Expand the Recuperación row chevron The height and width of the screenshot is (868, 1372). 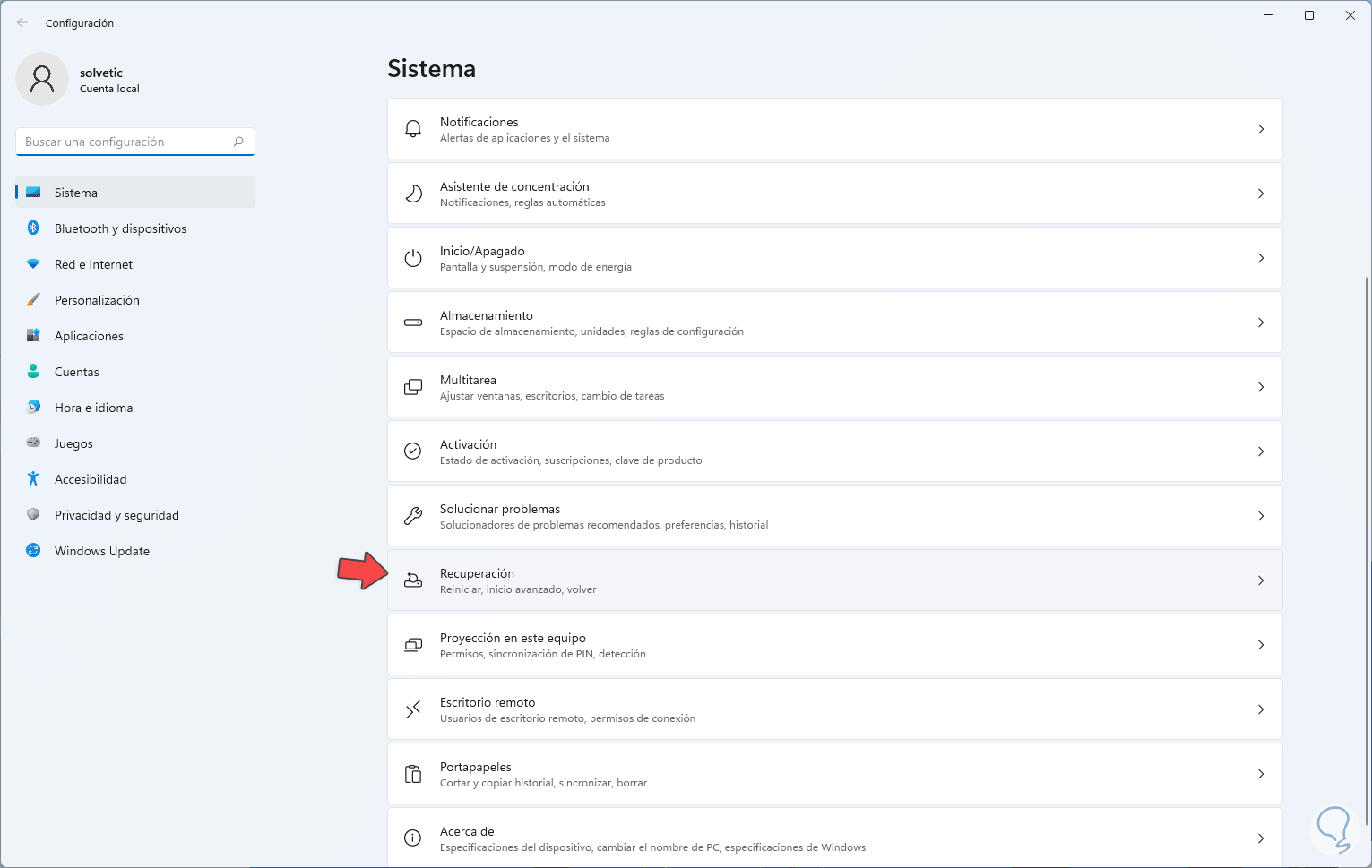(x=1261, y=580)
